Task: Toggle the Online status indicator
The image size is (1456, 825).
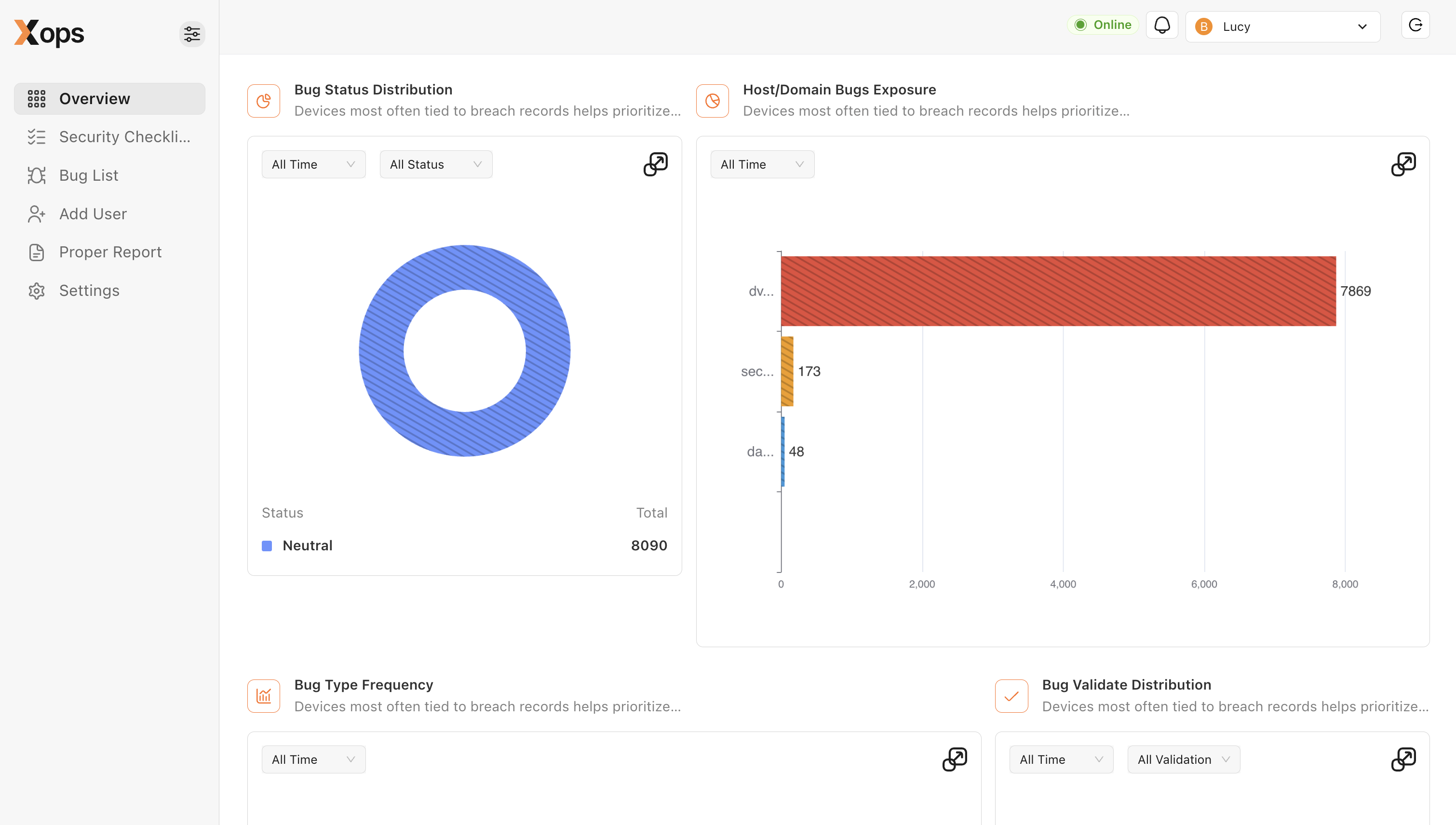Action: pos(1102,25)
